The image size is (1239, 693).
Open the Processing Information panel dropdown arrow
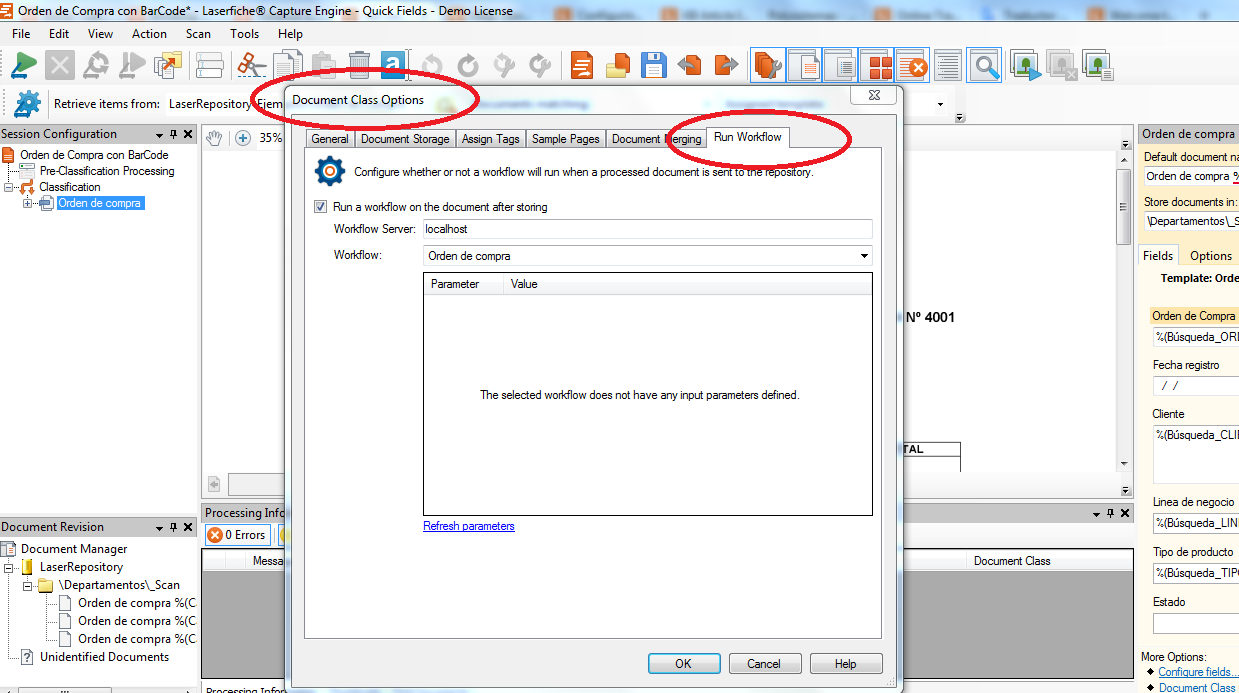(1097, 513)
